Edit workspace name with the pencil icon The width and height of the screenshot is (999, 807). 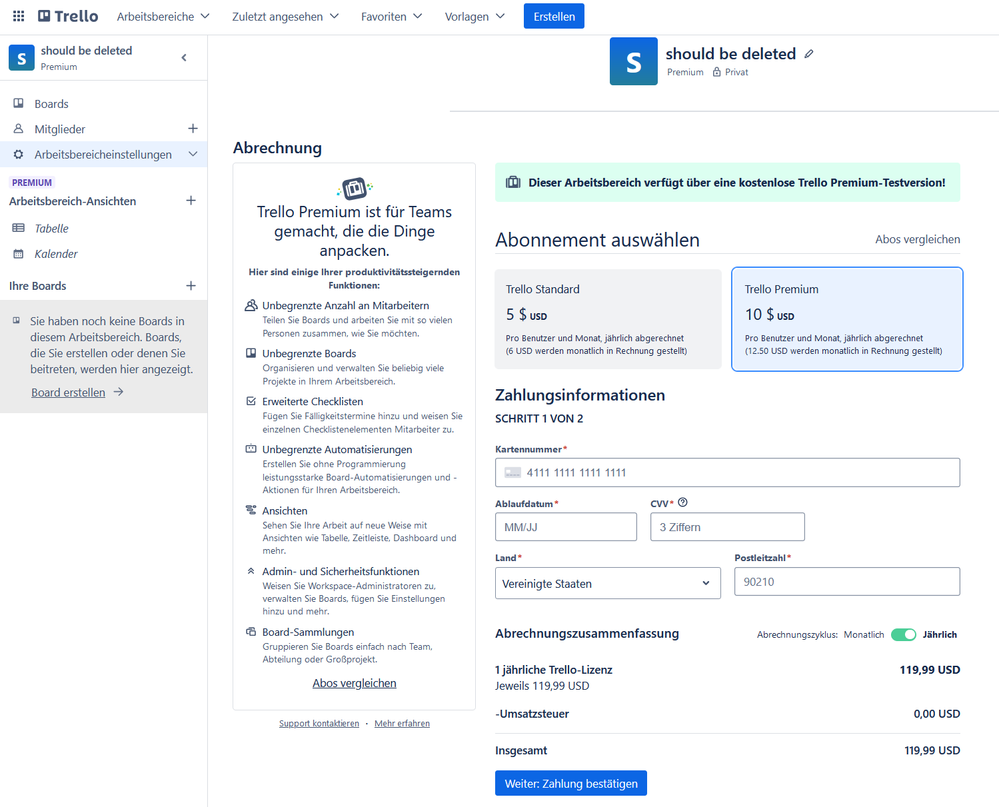point(809,54)
